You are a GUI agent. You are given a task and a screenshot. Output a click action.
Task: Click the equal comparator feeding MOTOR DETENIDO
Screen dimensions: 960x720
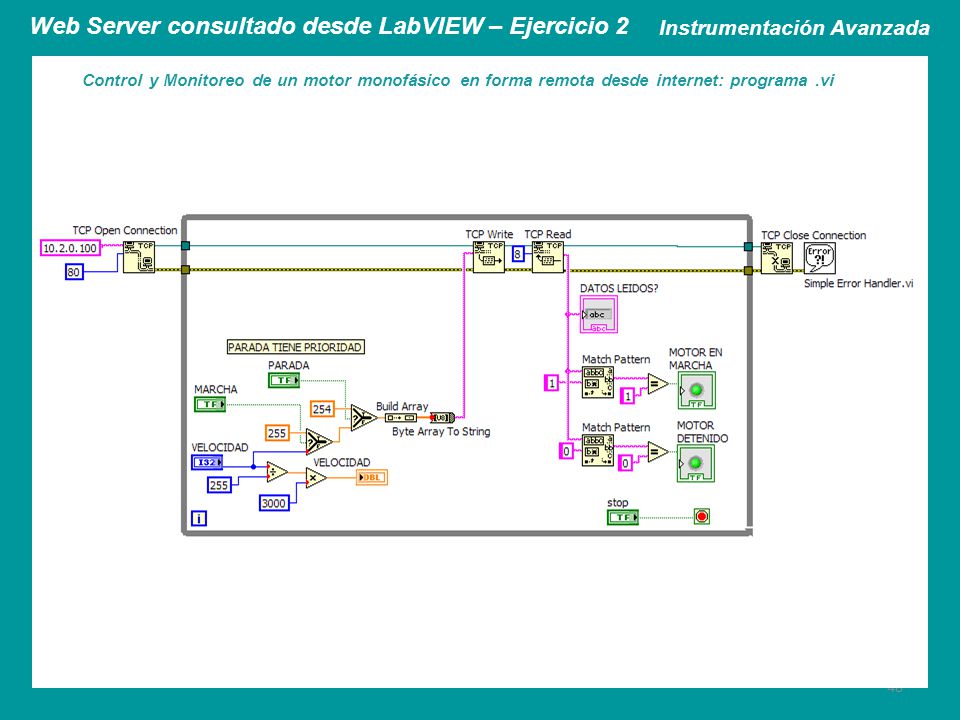pos(657,452)
